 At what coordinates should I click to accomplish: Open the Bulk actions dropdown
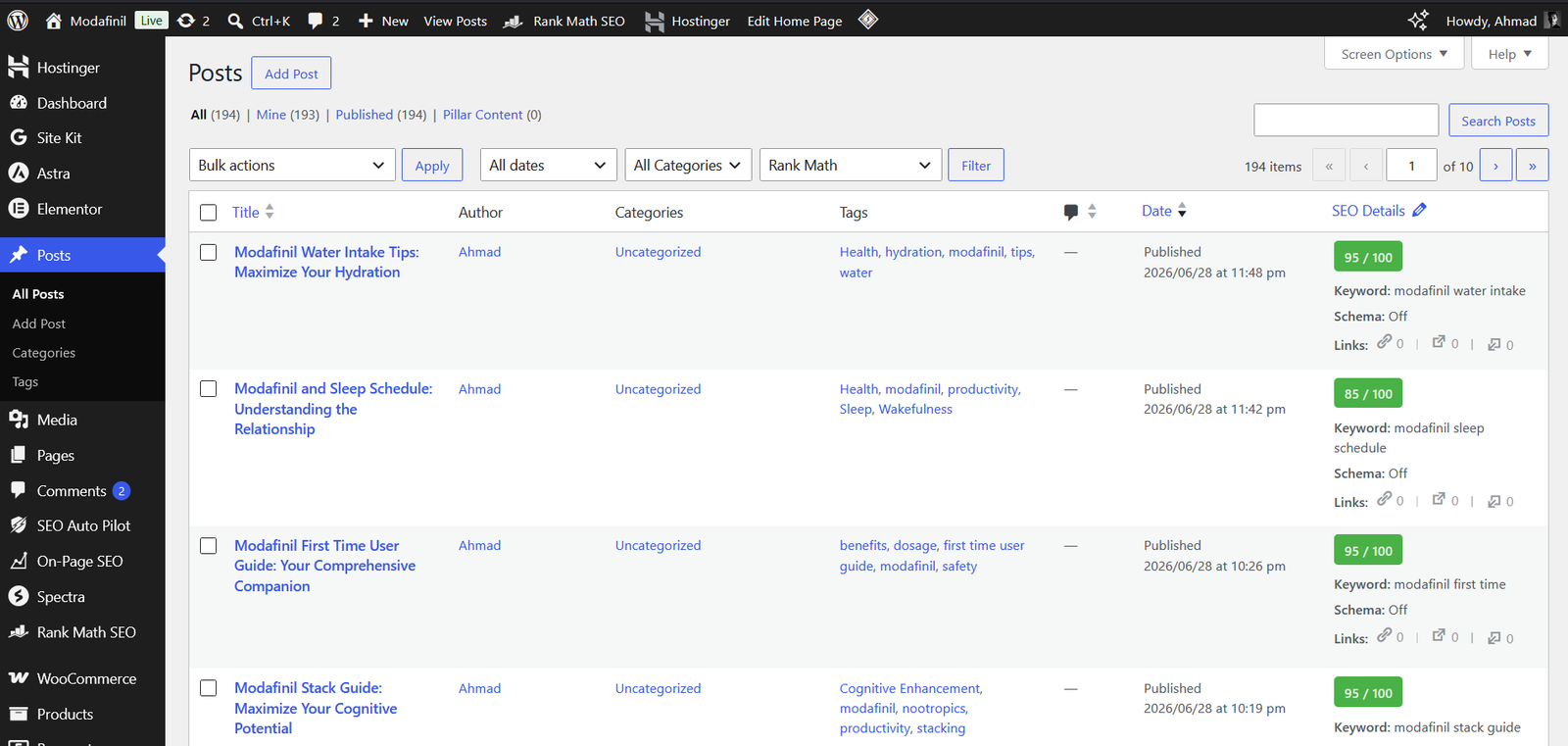(x=292, y=165)
